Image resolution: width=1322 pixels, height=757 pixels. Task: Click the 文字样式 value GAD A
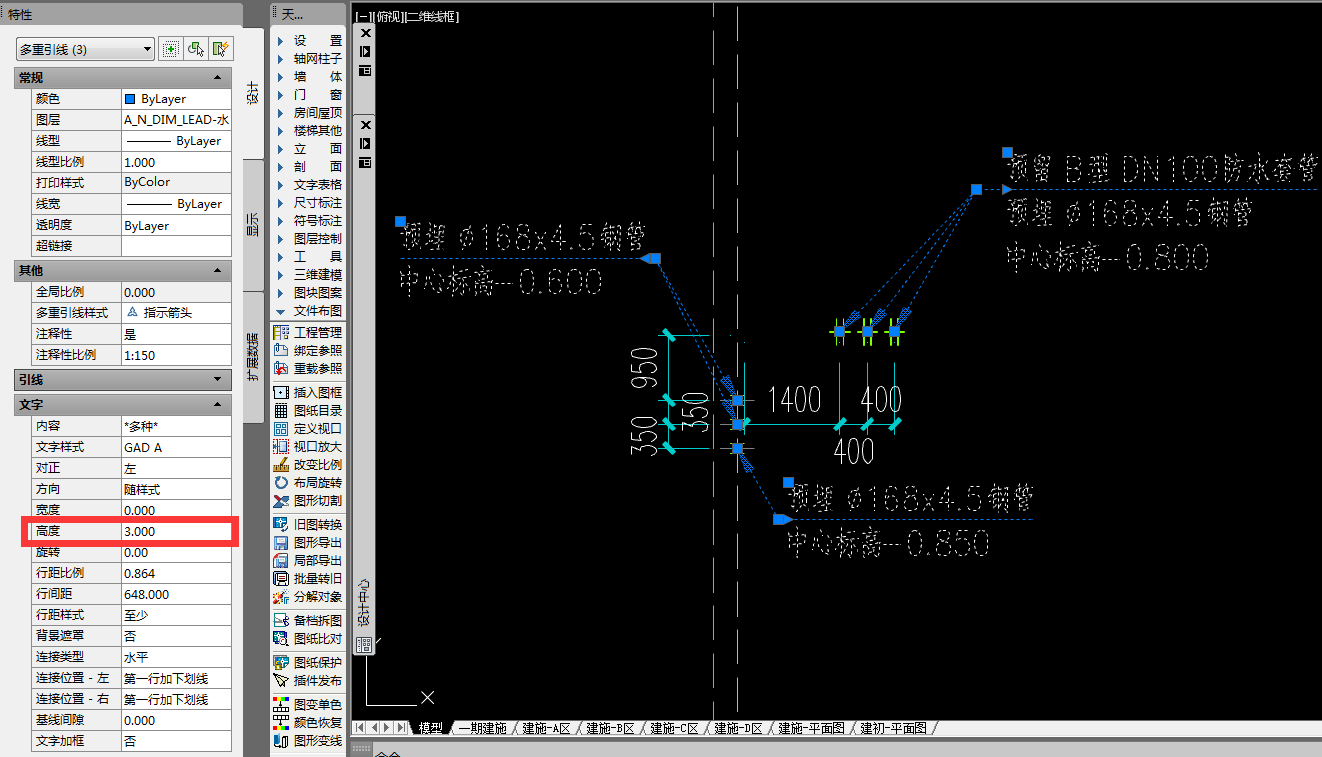pos(176,447)
